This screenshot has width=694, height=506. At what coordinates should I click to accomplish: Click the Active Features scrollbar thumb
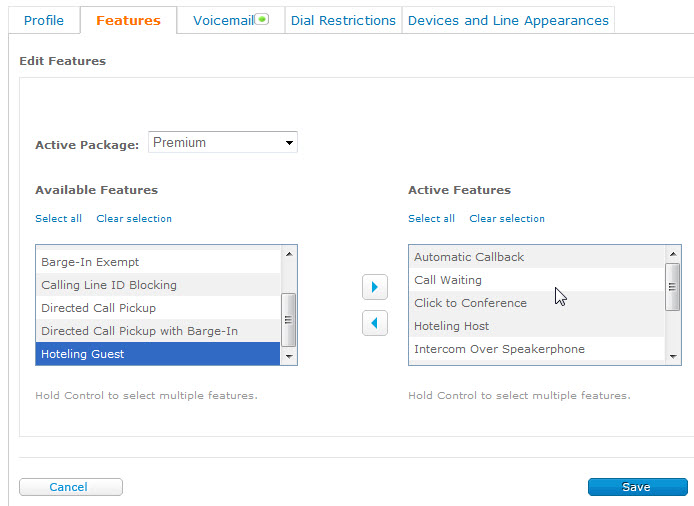click(x=672, y=287)
